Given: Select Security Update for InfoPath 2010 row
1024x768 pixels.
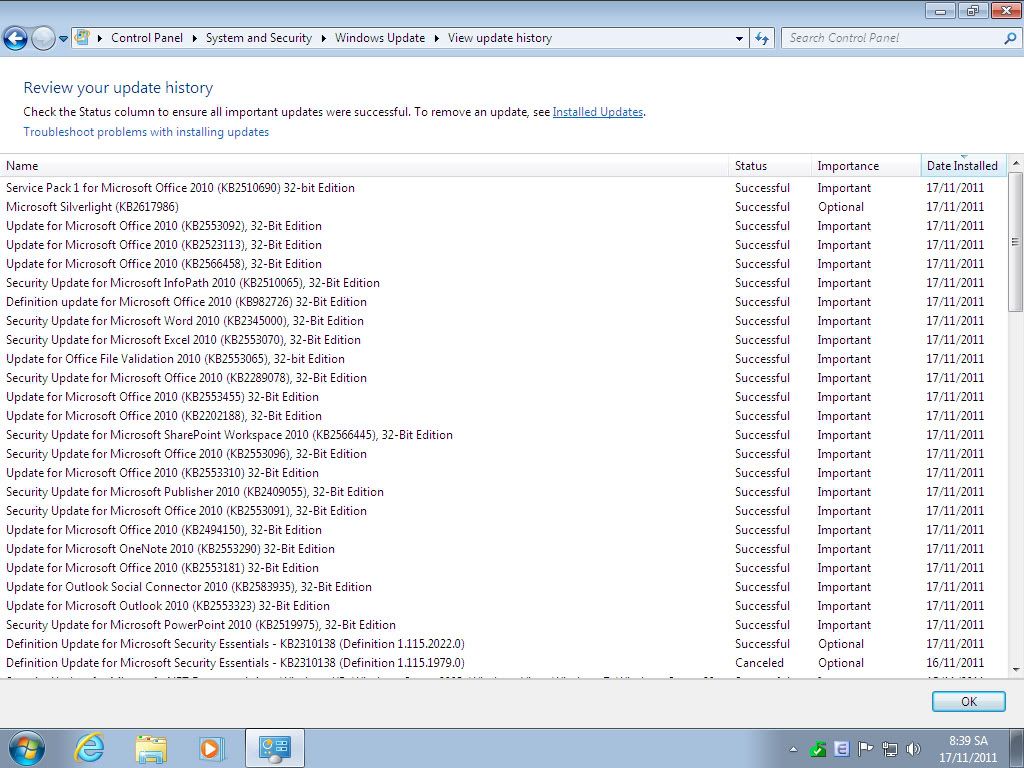Looking at the screenshot, I should click(x=503, y=283).
